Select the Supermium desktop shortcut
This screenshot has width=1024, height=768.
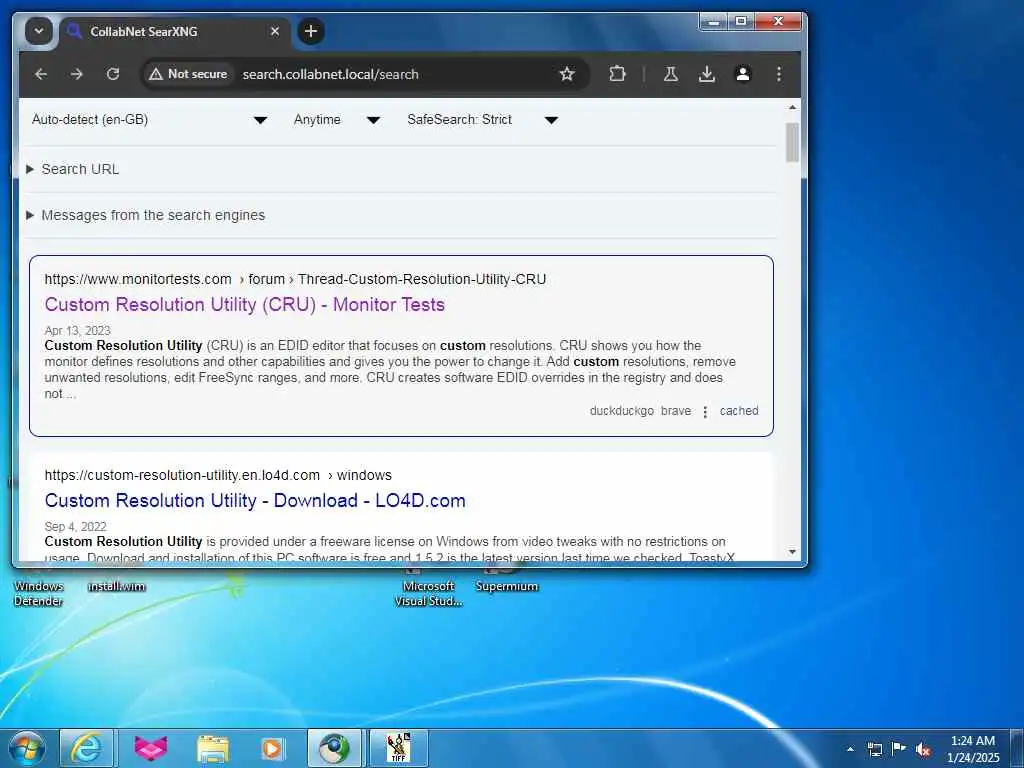point(507,586)
